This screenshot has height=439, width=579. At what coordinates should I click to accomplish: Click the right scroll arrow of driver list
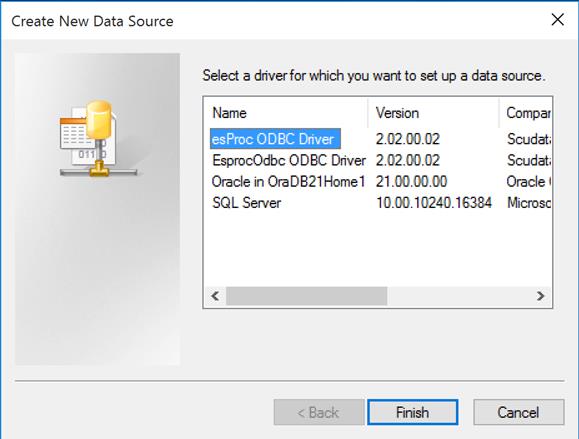coord(541,296)
